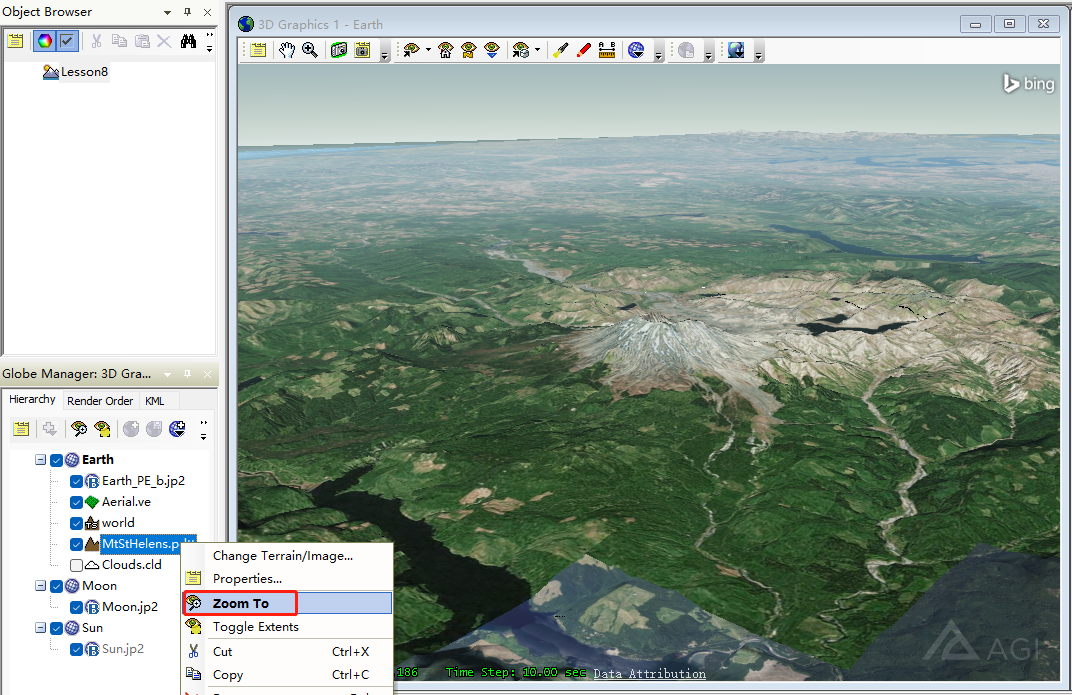This screenshot has height=695, width=1072.
Task: Click the home view eye icon
Action: pyautogui.click(x=446, y=50)
